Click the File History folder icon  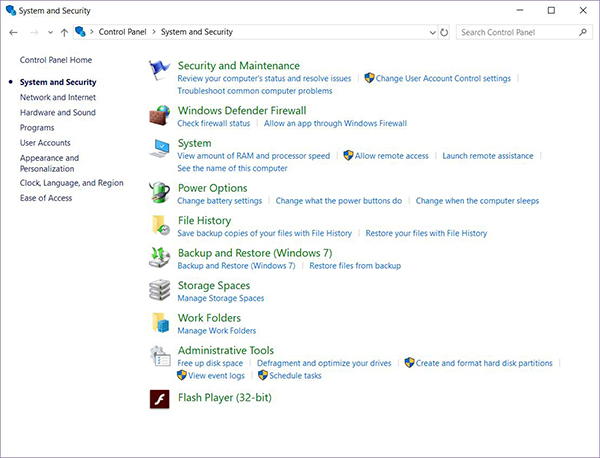[x=160, y=226]
